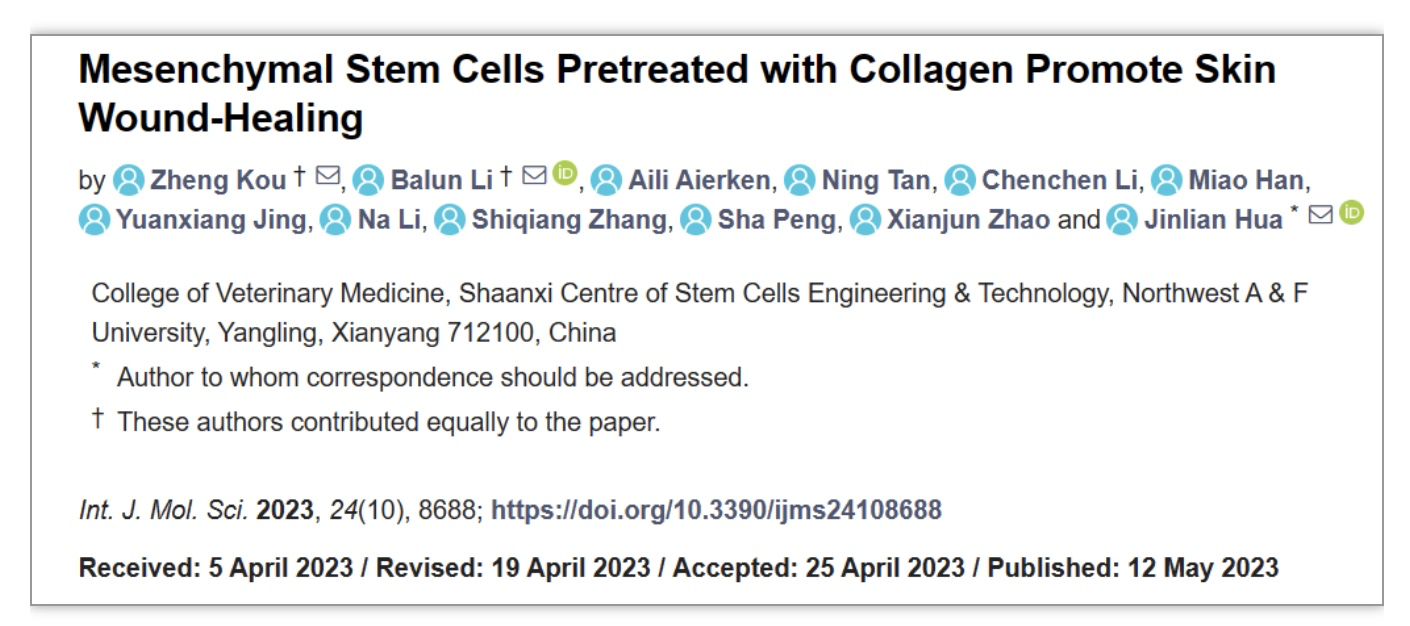Open author link Balun Li
The width and height of the screenshot is (1410, 626).
[x=442, y=180]
